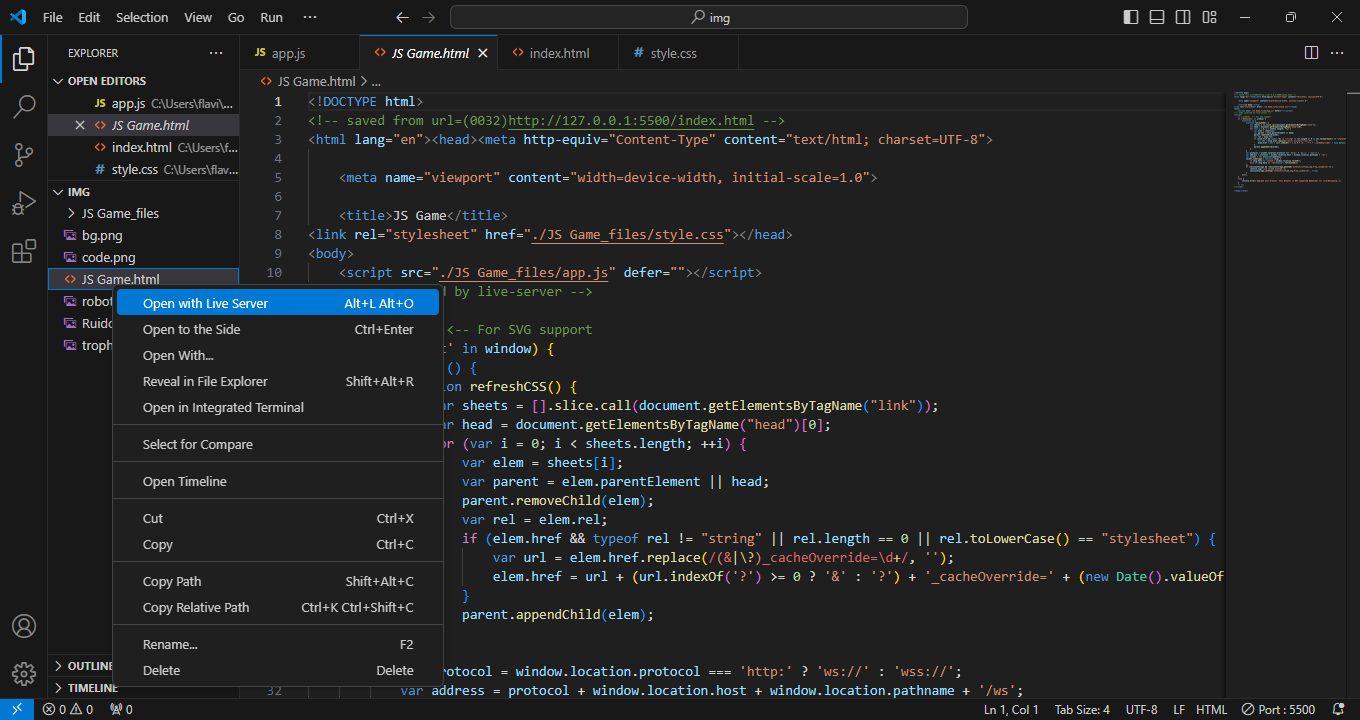The image size is (1360, 720).
Task: Choose Select for Compare
Action: [277, 444]
